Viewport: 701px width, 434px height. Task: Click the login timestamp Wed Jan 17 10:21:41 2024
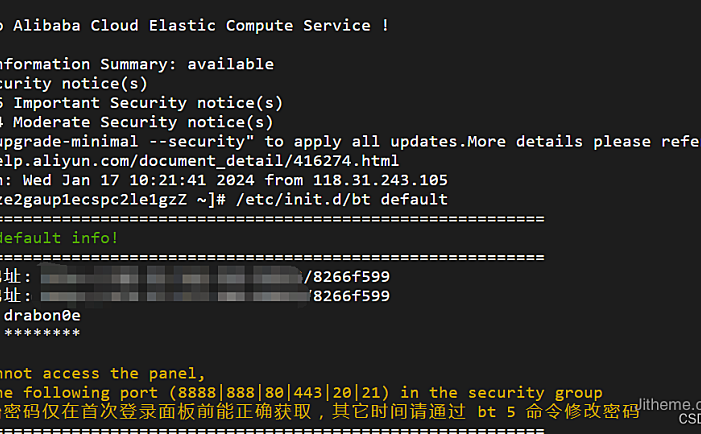click(139, 180)
